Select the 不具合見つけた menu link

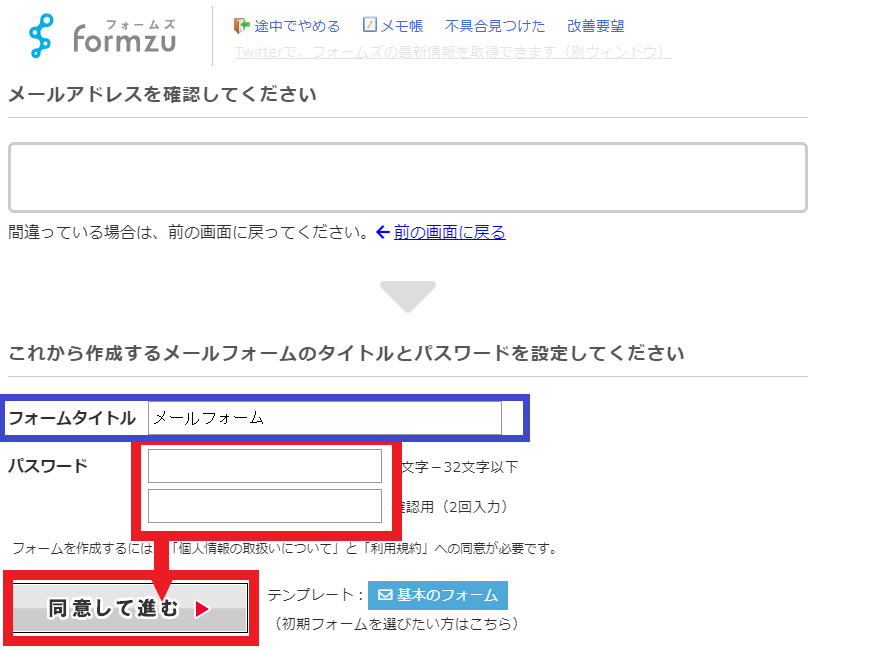[x=495, y=26]
